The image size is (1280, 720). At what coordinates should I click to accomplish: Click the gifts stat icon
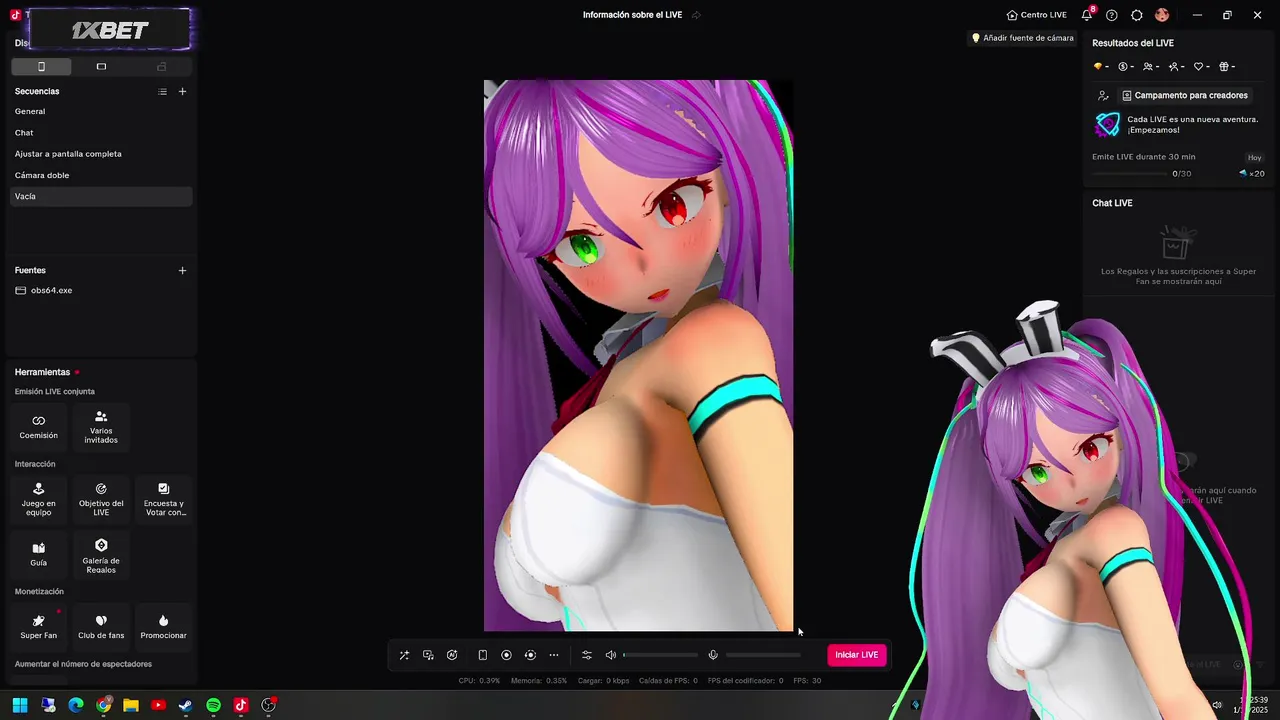coord(1226,67)
